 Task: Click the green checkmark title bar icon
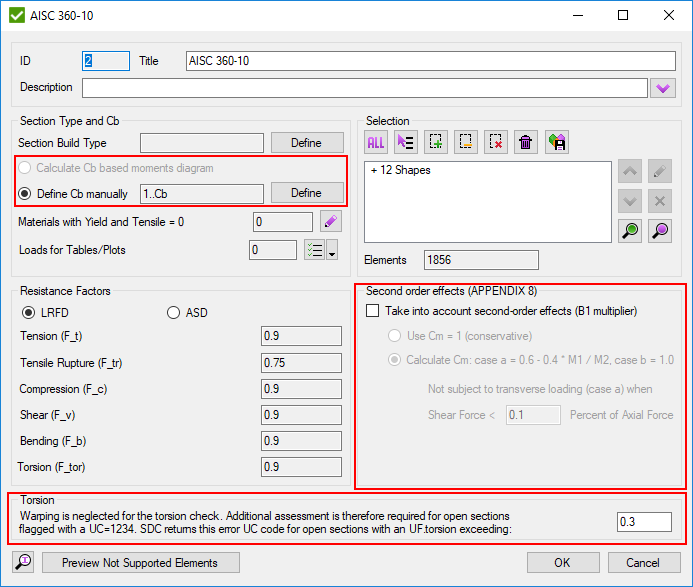(17, 15)
